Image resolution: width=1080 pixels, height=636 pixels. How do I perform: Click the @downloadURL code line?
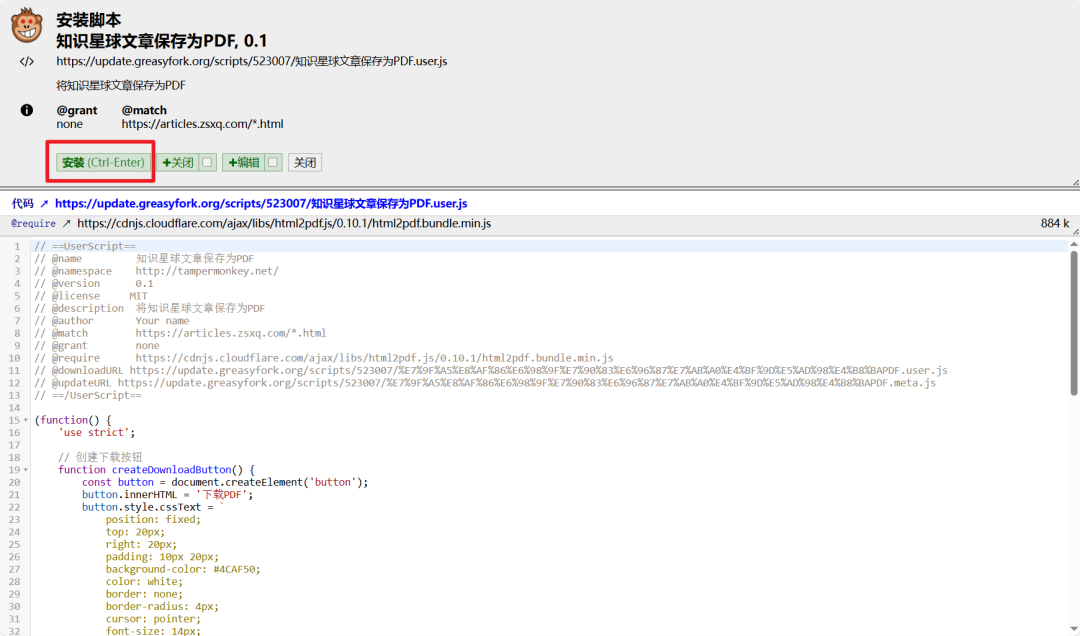(x=491, y=371)
